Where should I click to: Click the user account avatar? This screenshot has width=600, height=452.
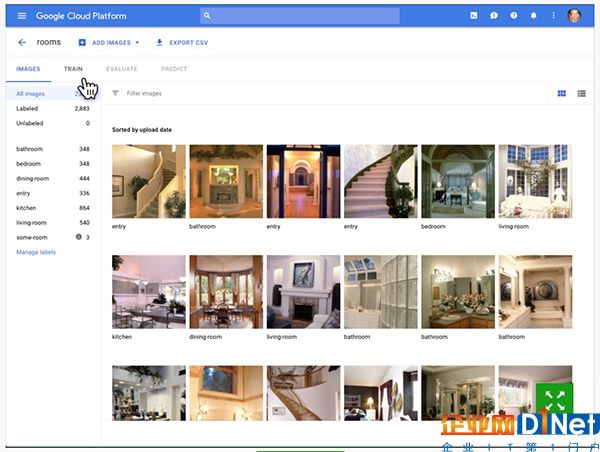pos(574,16)
